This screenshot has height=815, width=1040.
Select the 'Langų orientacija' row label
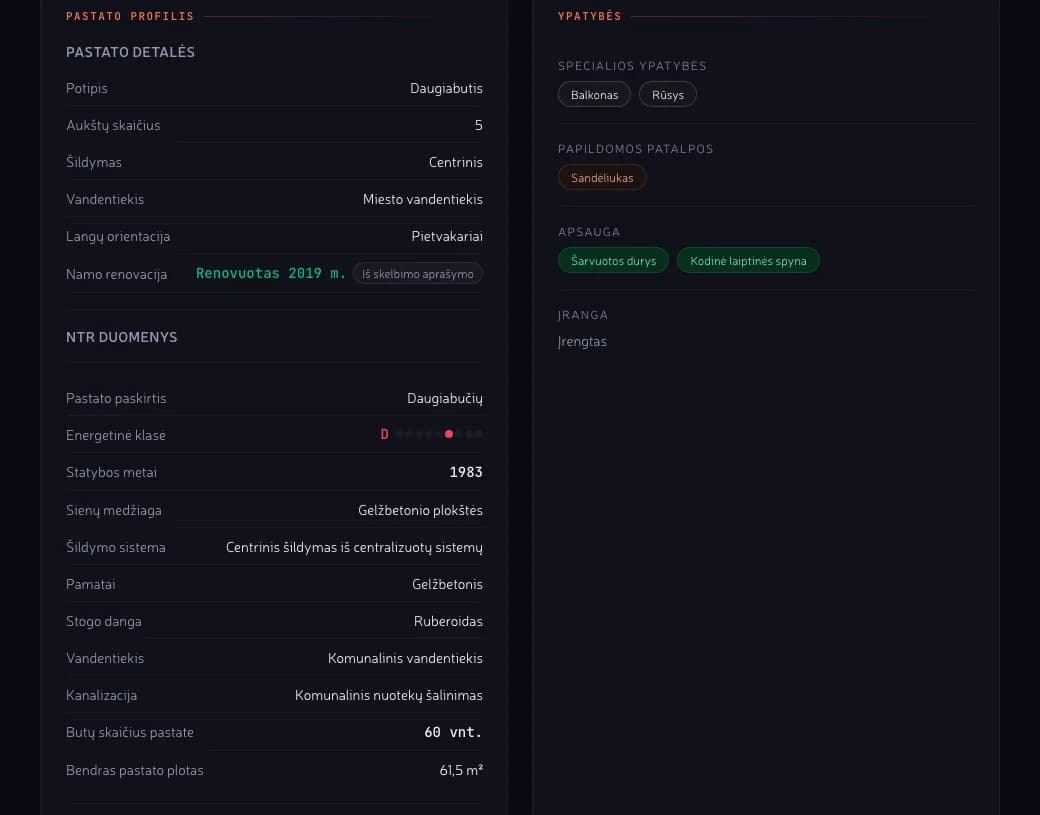point(118,237)
